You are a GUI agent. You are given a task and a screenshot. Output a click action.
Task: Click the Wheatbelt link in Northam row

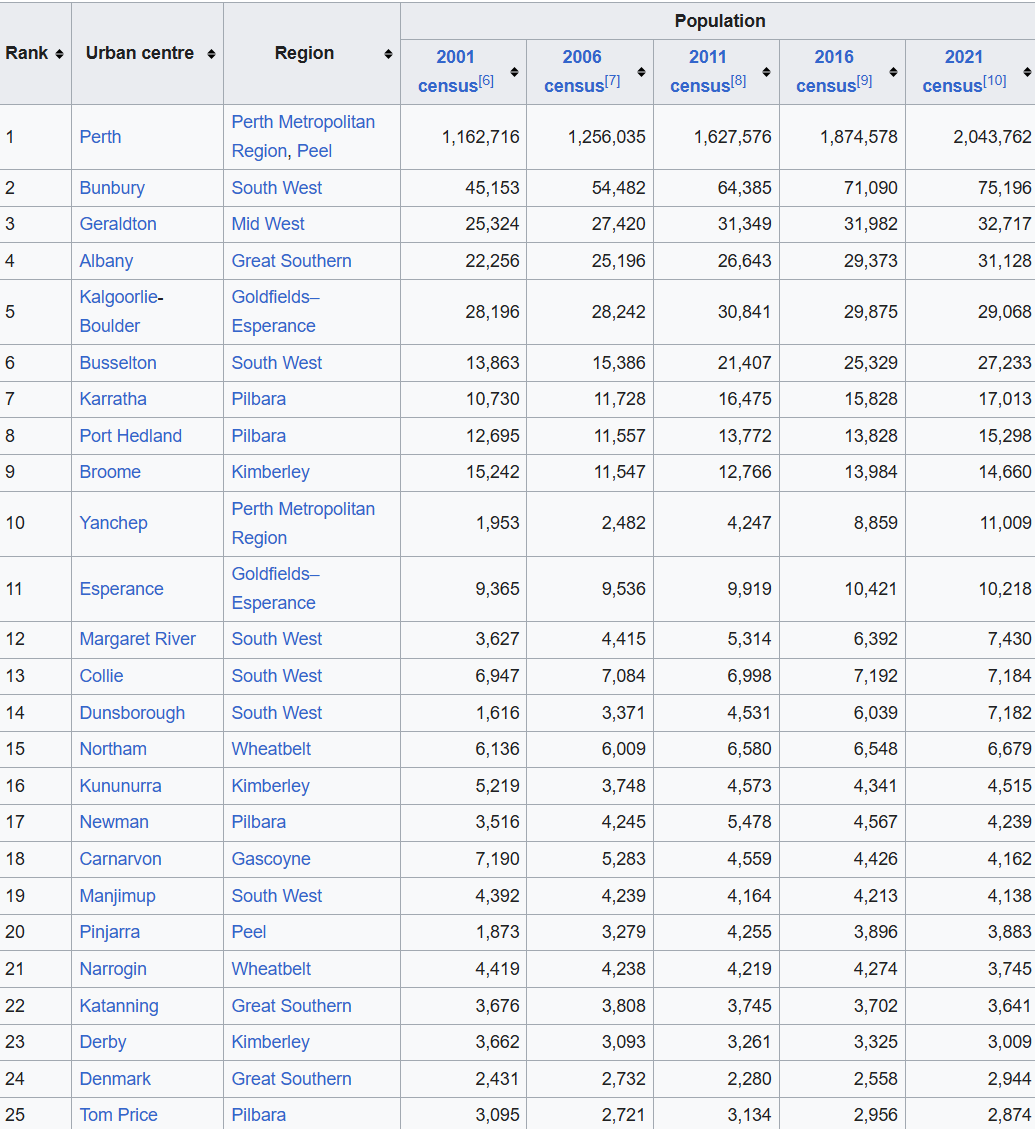pos(271,749)
